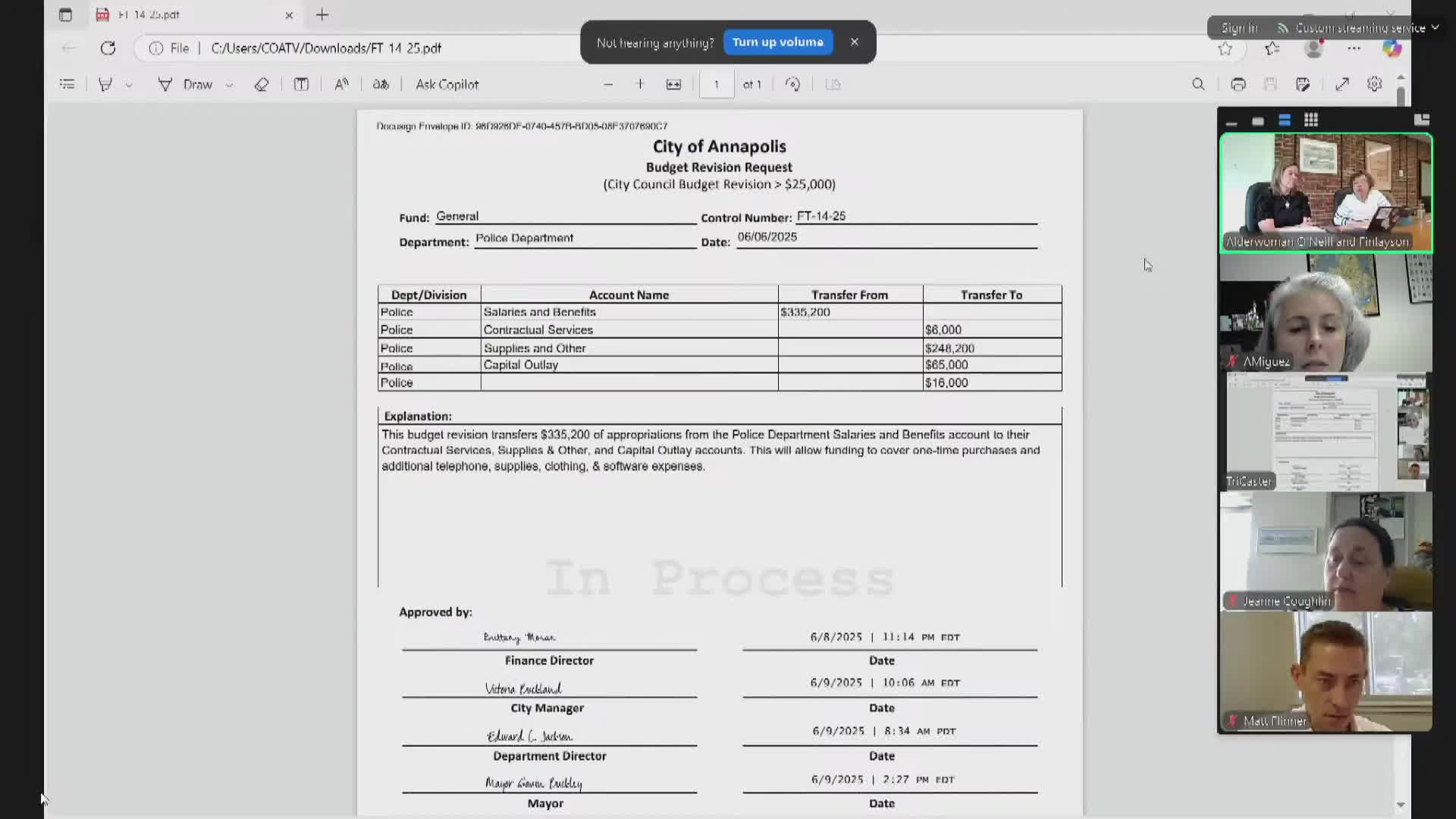
Task: Toggle the Page view icon
Action: coord(833,84)
